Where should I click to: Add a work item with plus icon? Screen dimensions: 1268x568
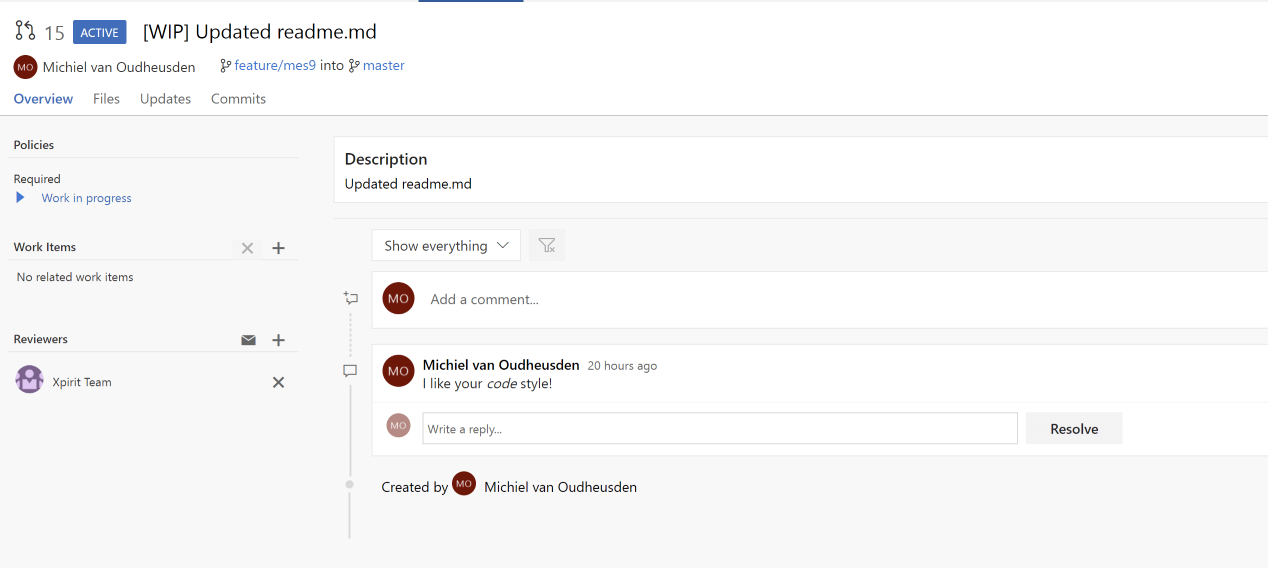tap(279, 248)
